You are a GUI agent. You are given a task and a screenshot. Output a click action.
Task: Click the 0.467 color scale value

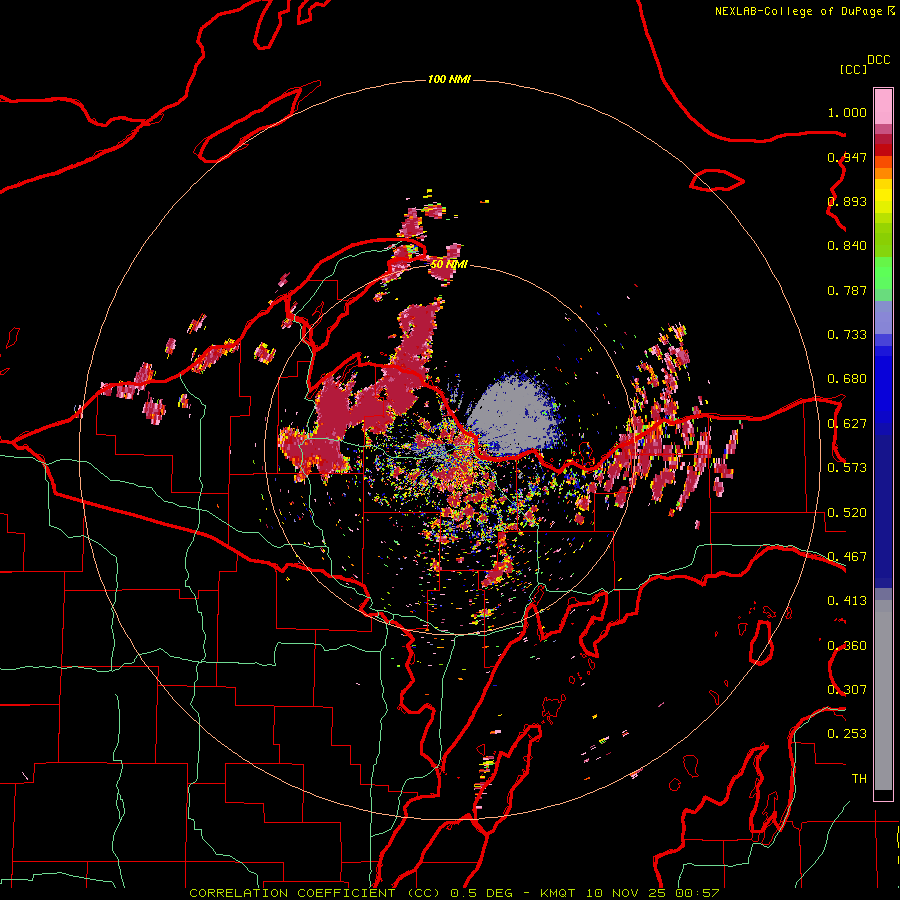(x=847, y=557)
